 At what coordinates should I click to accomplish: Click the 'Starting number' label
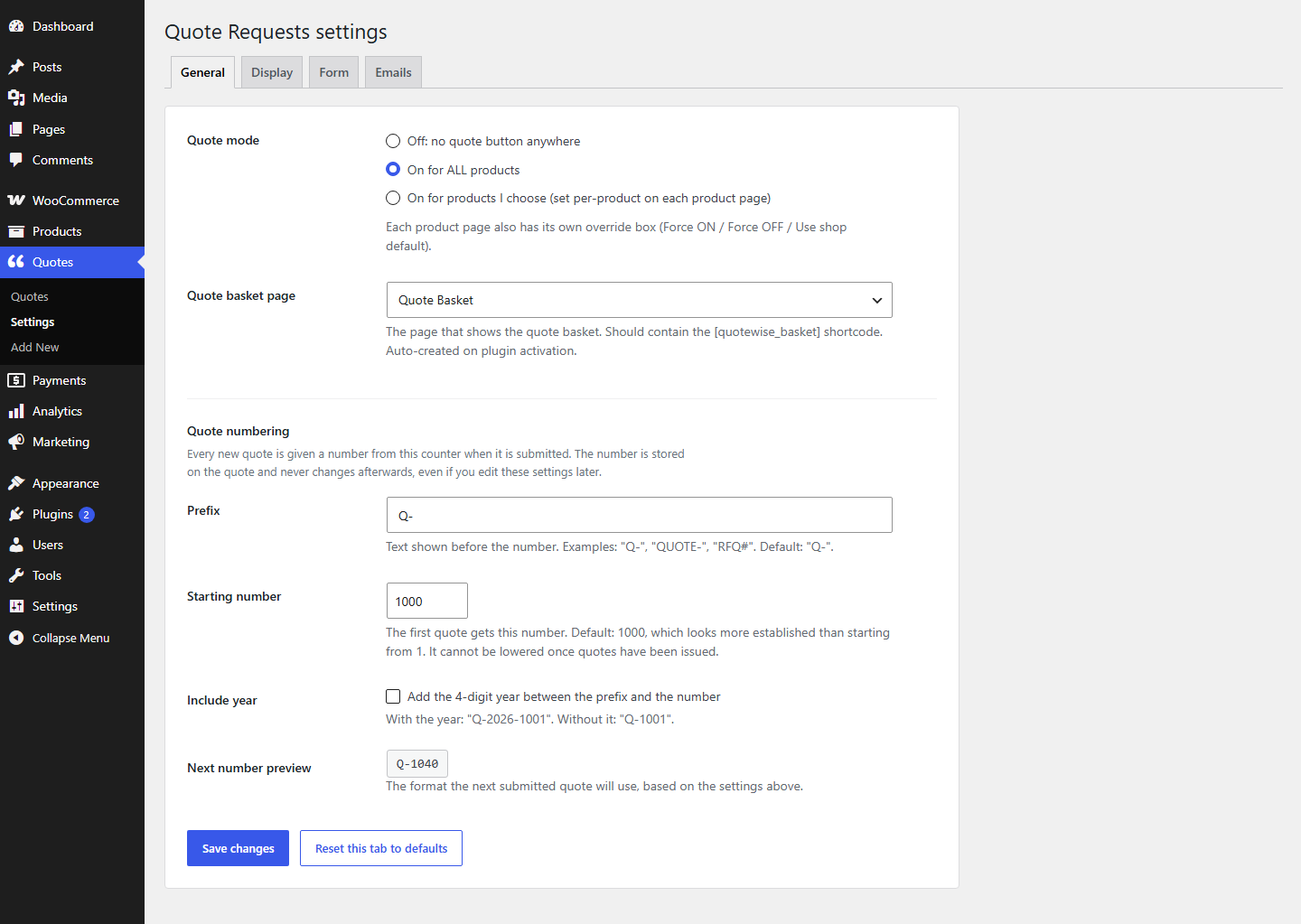pyautogui.click(x=234, y=596)
